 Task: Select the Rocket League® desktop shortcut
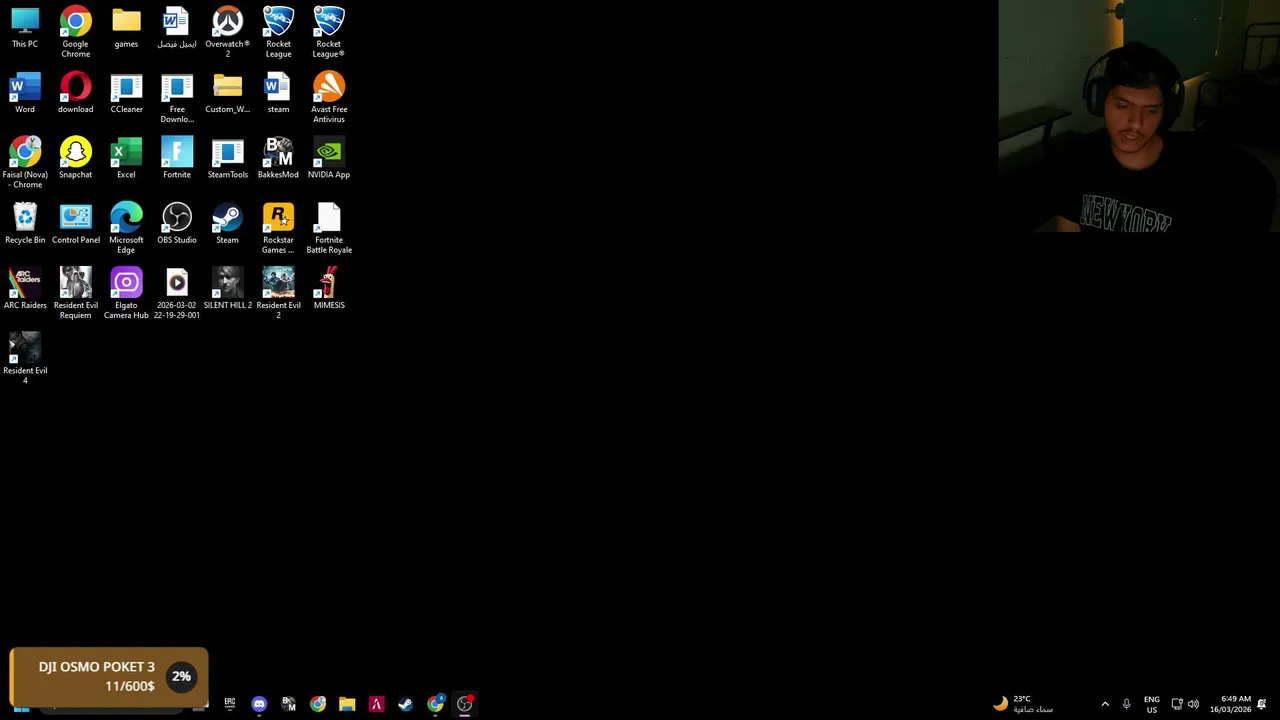pyautogui.click(x=329, y=32)
